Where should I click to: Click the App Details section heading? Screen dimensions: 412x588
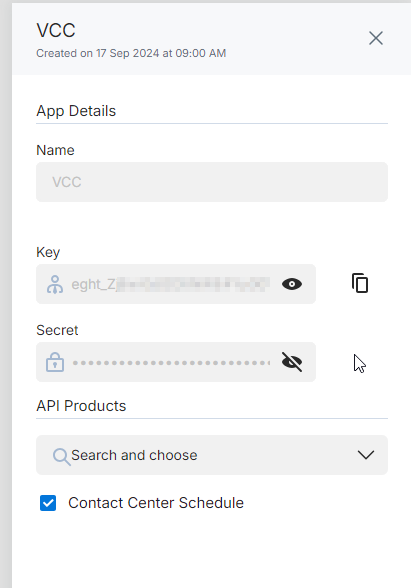pos(76,111)
